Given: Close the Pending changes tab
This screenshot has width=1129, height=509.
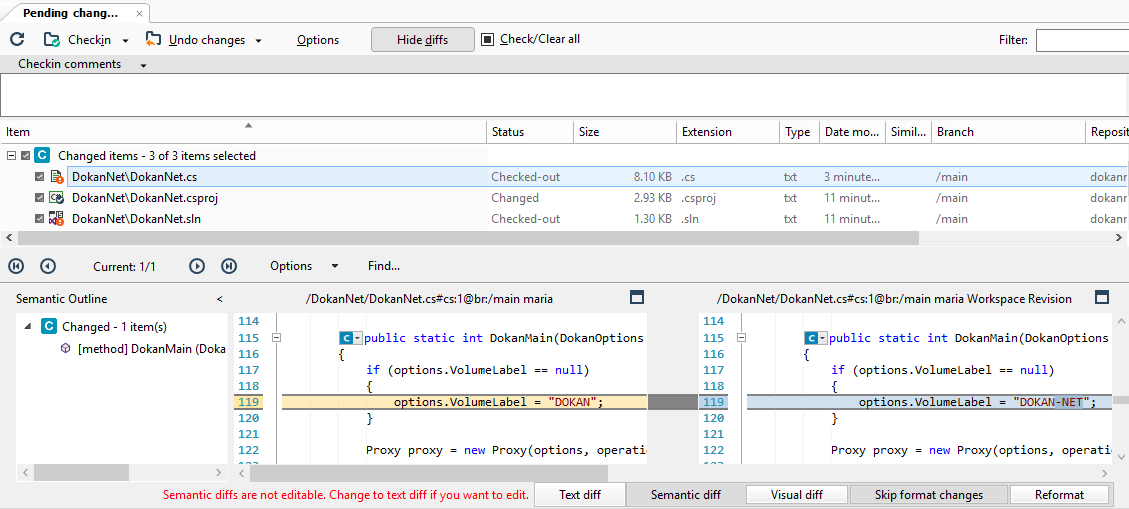Looking at the screenshot, I should (139, 13).
